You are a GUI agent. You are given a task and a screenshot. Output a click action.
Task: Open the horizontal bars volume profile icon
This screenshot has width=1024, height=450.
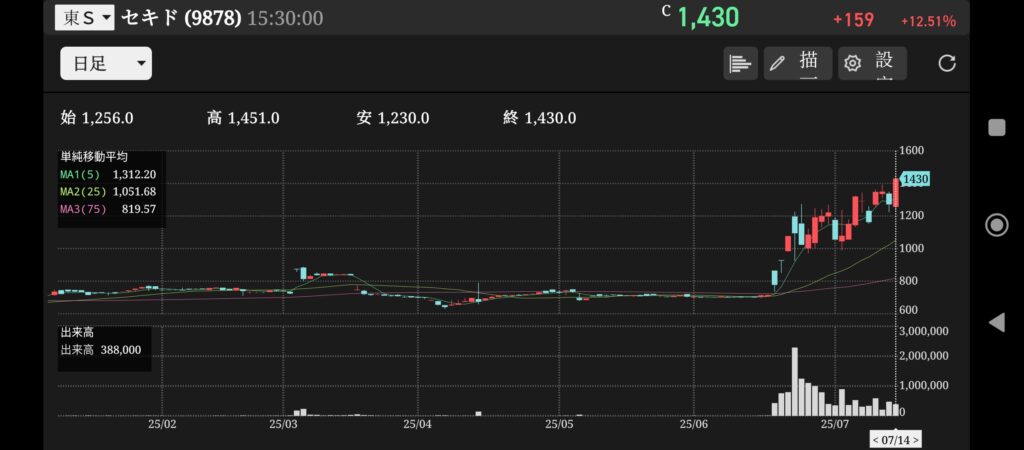pos(741,63)
